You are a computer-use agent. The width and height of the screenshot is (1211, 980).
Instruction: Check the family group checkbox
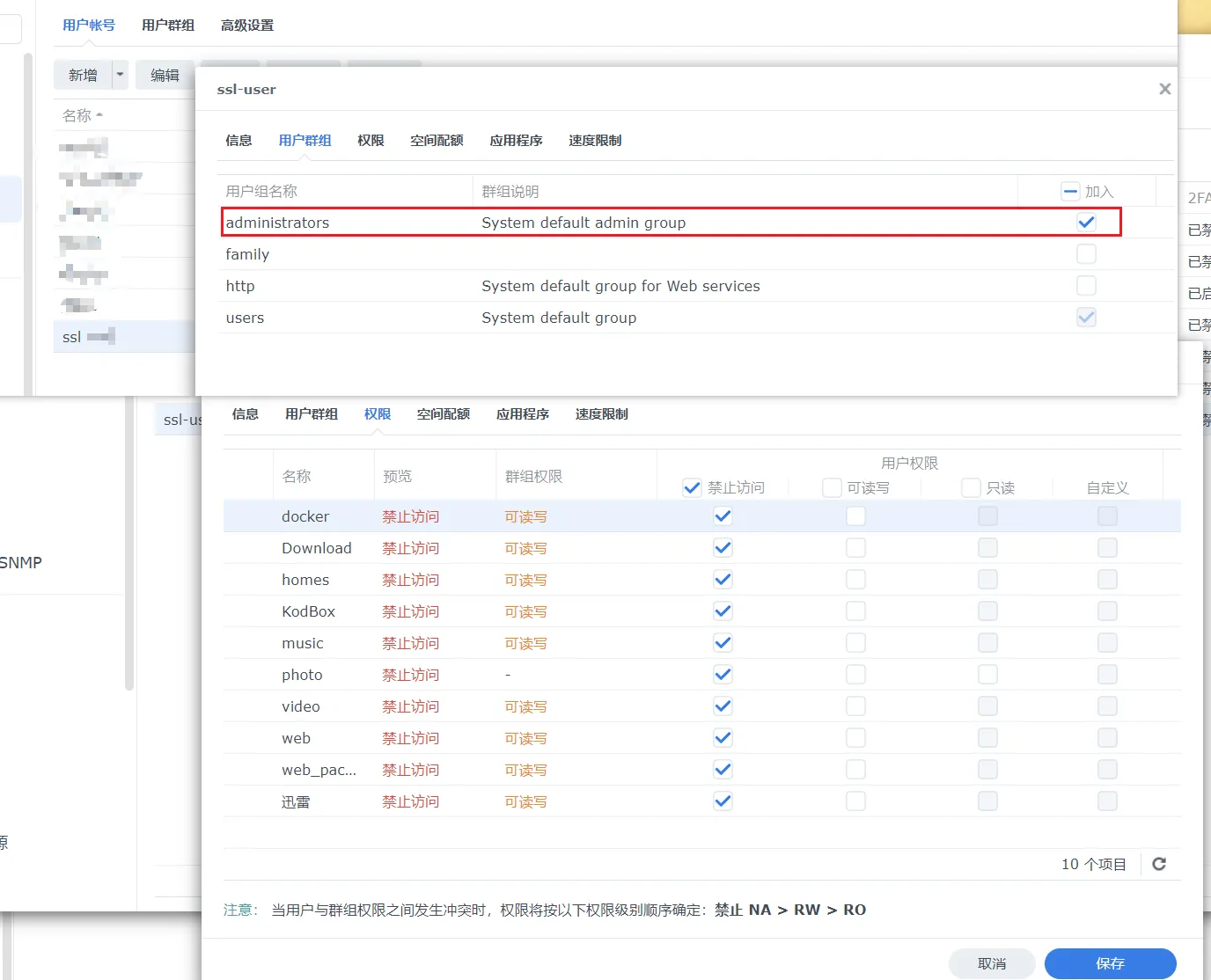[x=1086, y=254]
